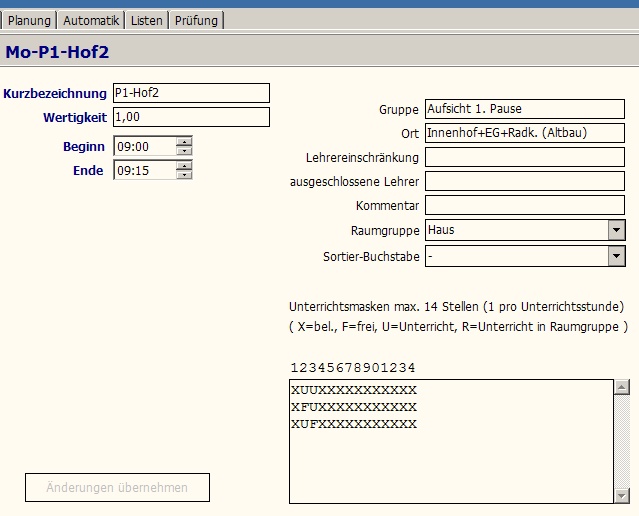Focus the Lehrereinschränkung input field
639x516 pixels.
point(524,157)
